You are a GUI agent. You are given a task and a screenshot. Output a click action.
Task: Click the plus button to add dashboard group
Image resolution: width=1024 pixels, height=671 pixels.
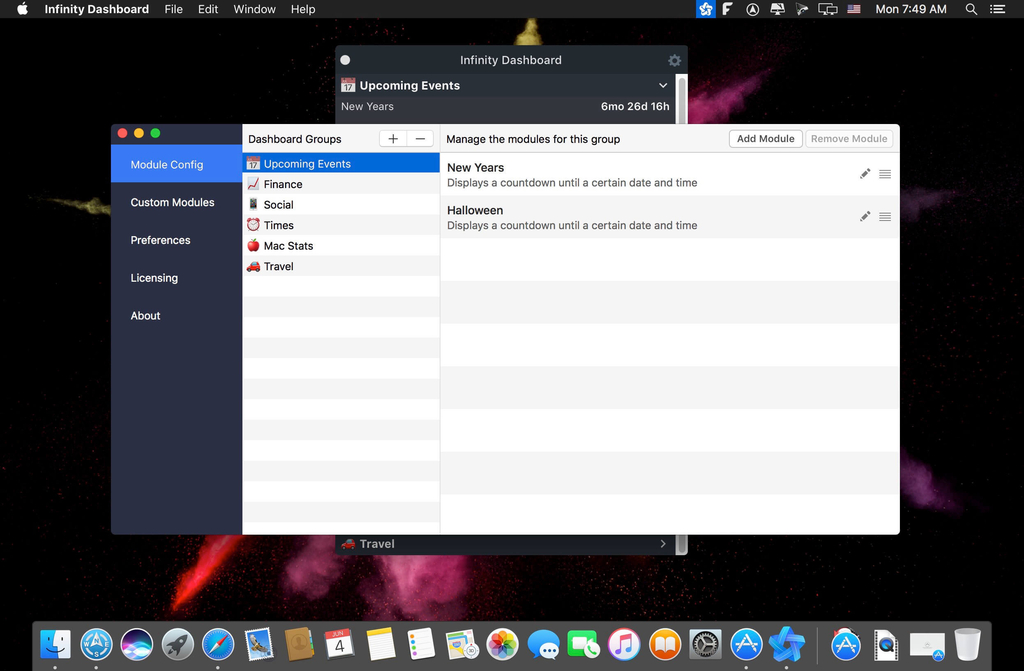tap(393, 139)
